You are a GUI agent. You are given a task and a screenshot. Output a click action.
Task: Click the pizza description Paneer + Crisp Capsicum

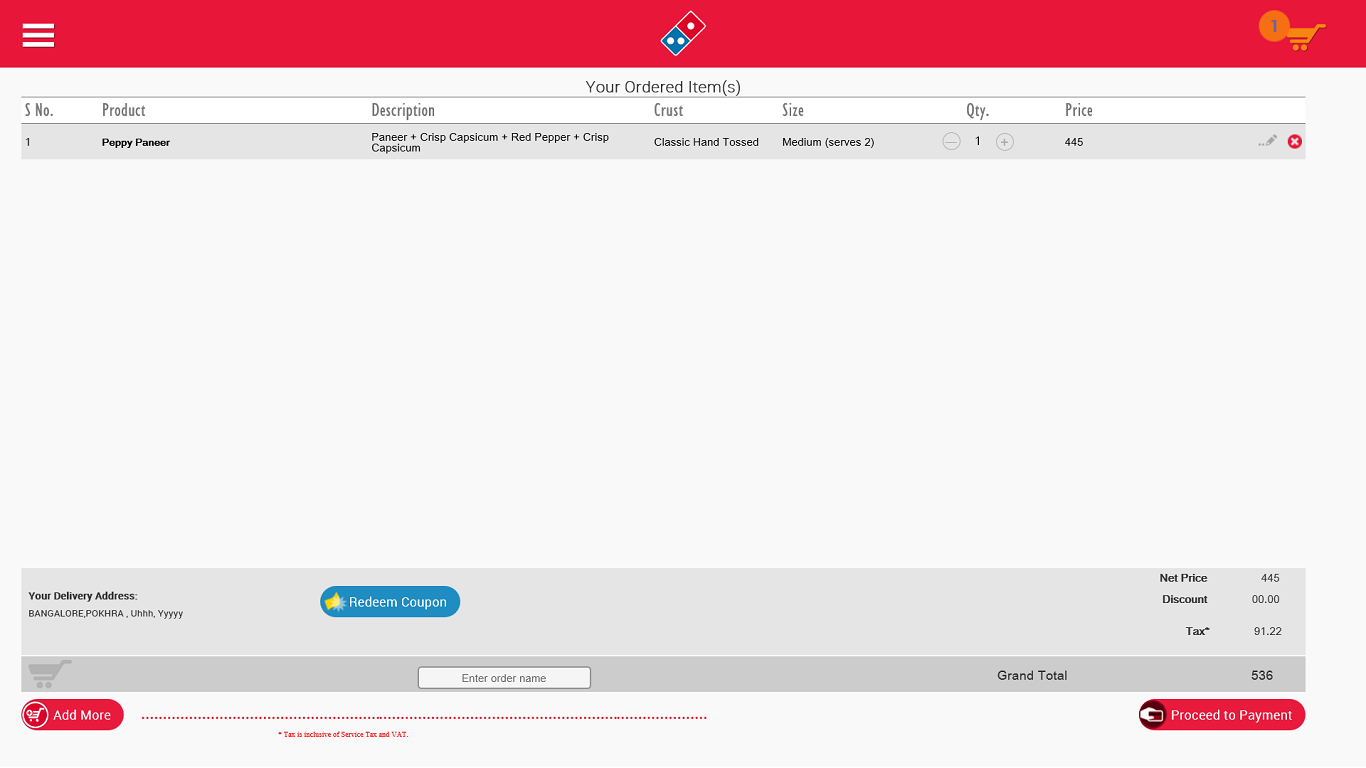pos(490,142)
